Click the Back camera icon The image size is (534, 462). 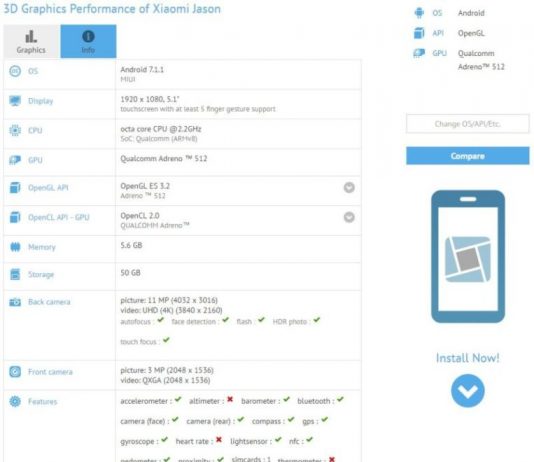tap(15, 302)
